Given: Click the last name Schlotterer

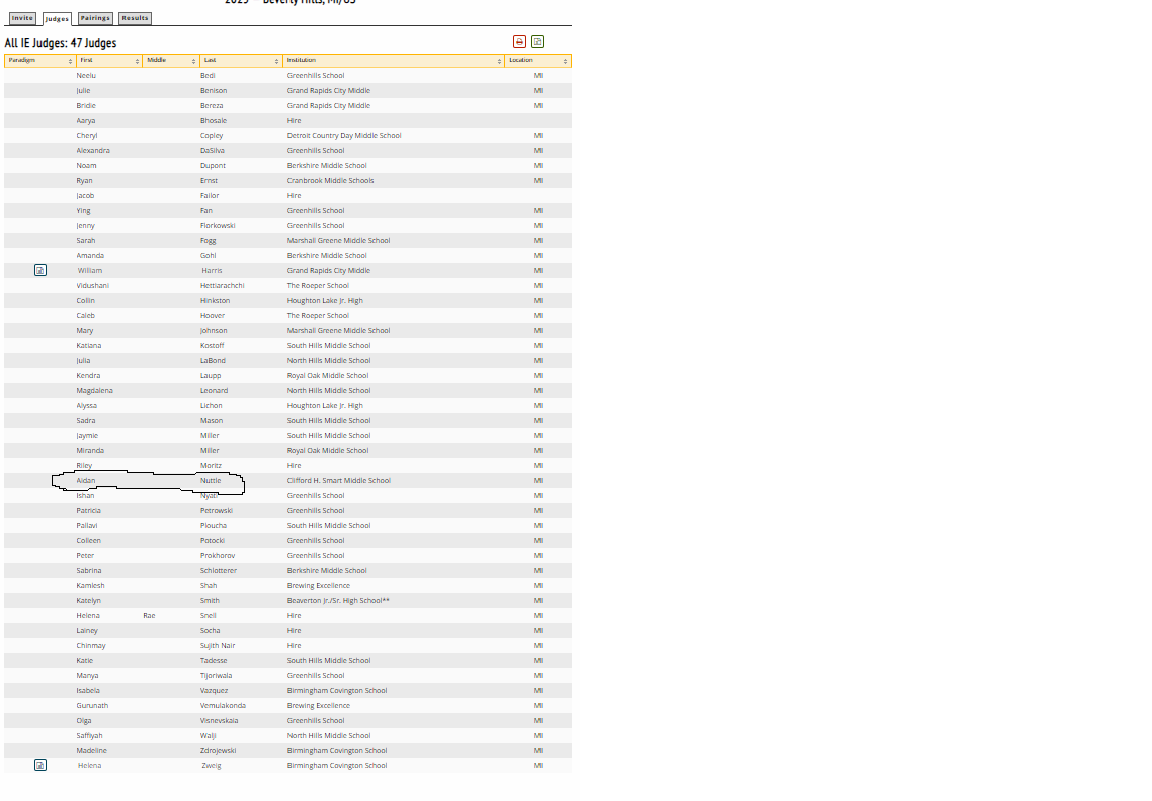Looking at the screenshot, I should tap(218, 571).
